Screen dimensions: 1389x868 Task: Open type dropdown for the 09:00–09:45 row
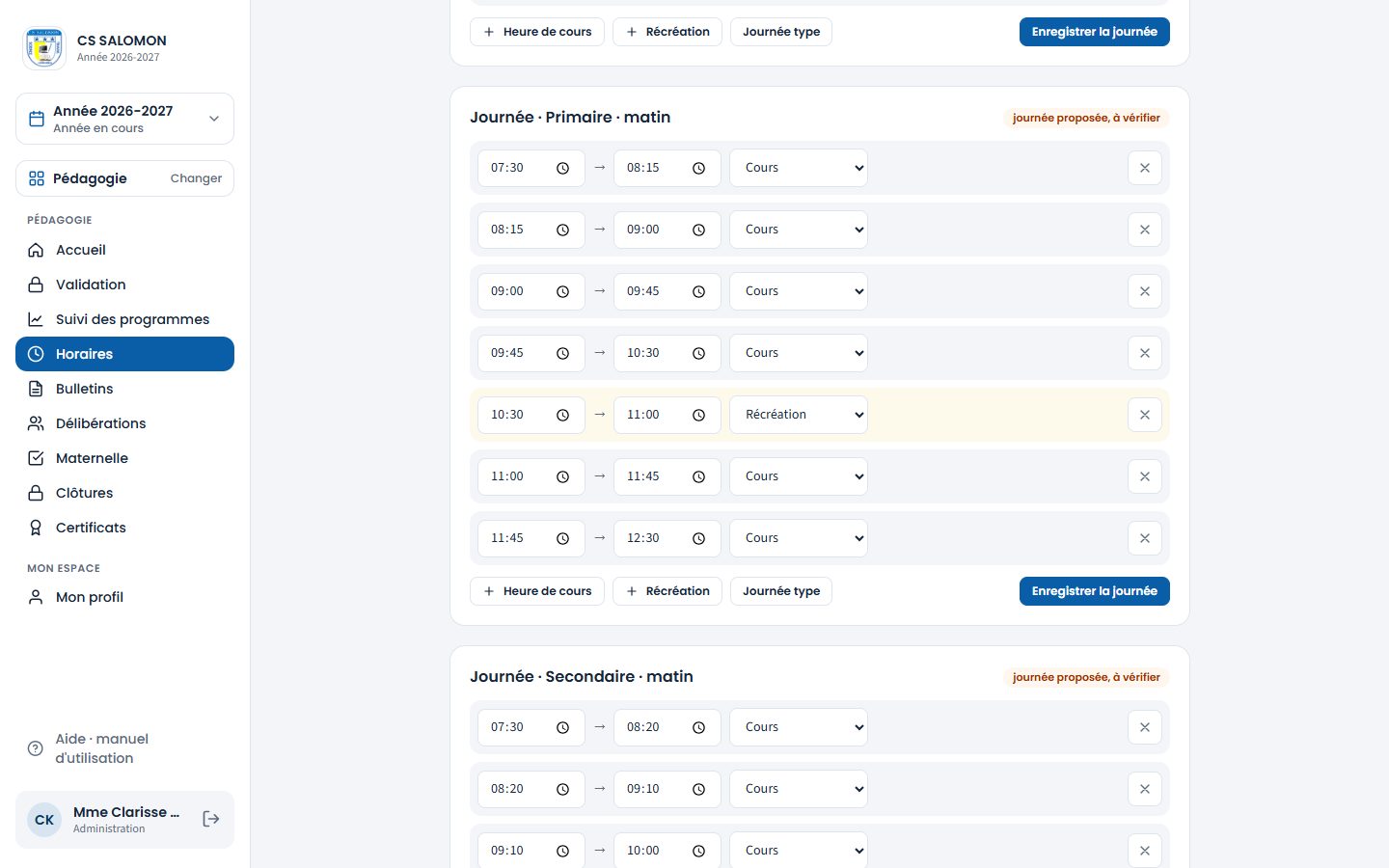click(799, 291)
